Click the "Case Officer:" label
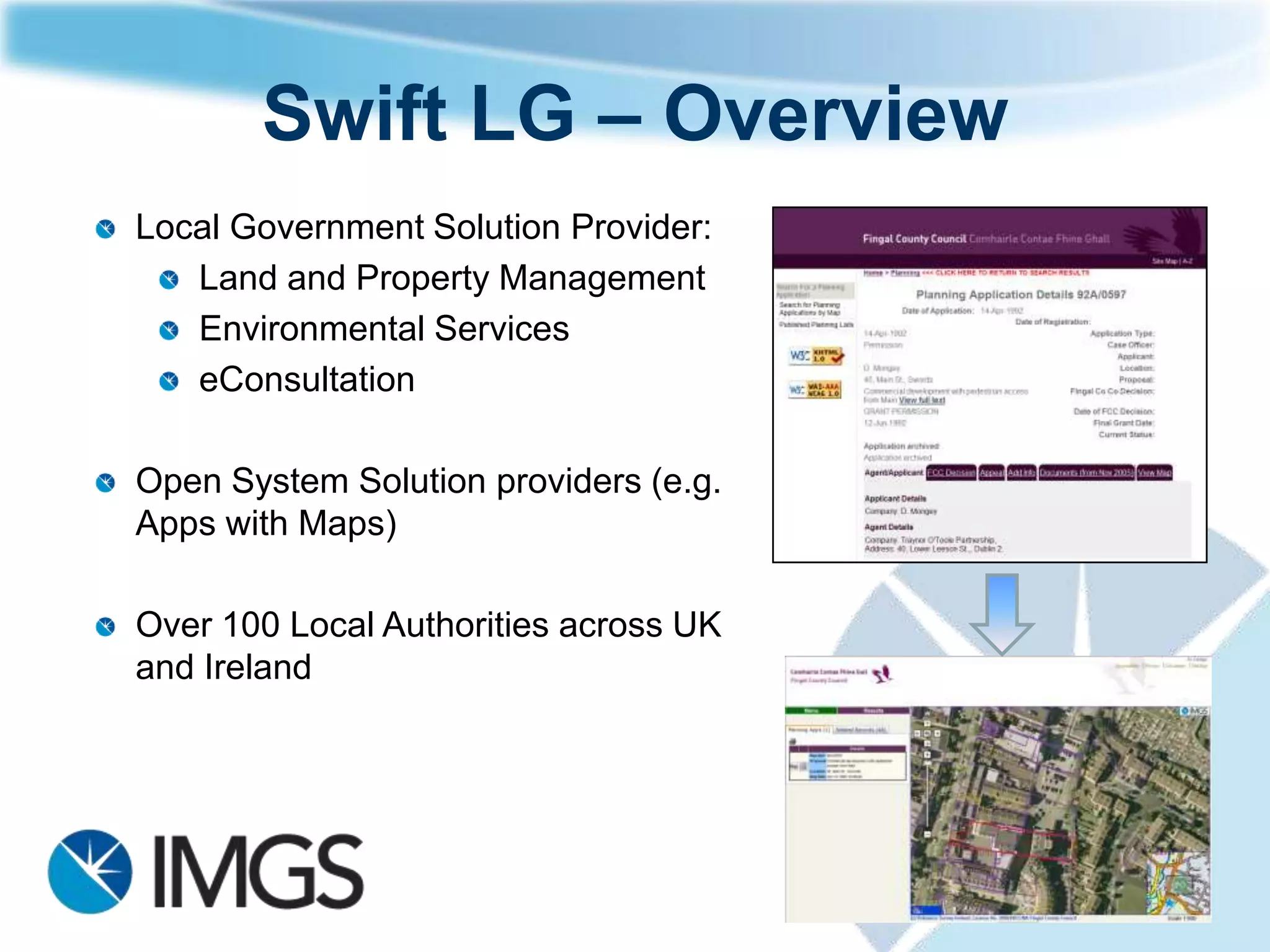 pos(1130,345)
